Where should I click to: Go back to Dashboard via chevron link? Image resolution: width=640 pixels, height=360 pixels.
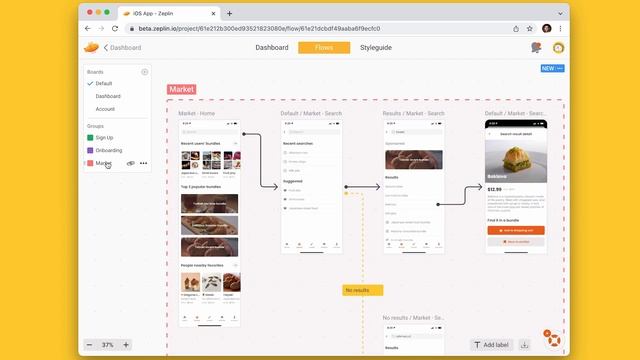click(122, 48)
